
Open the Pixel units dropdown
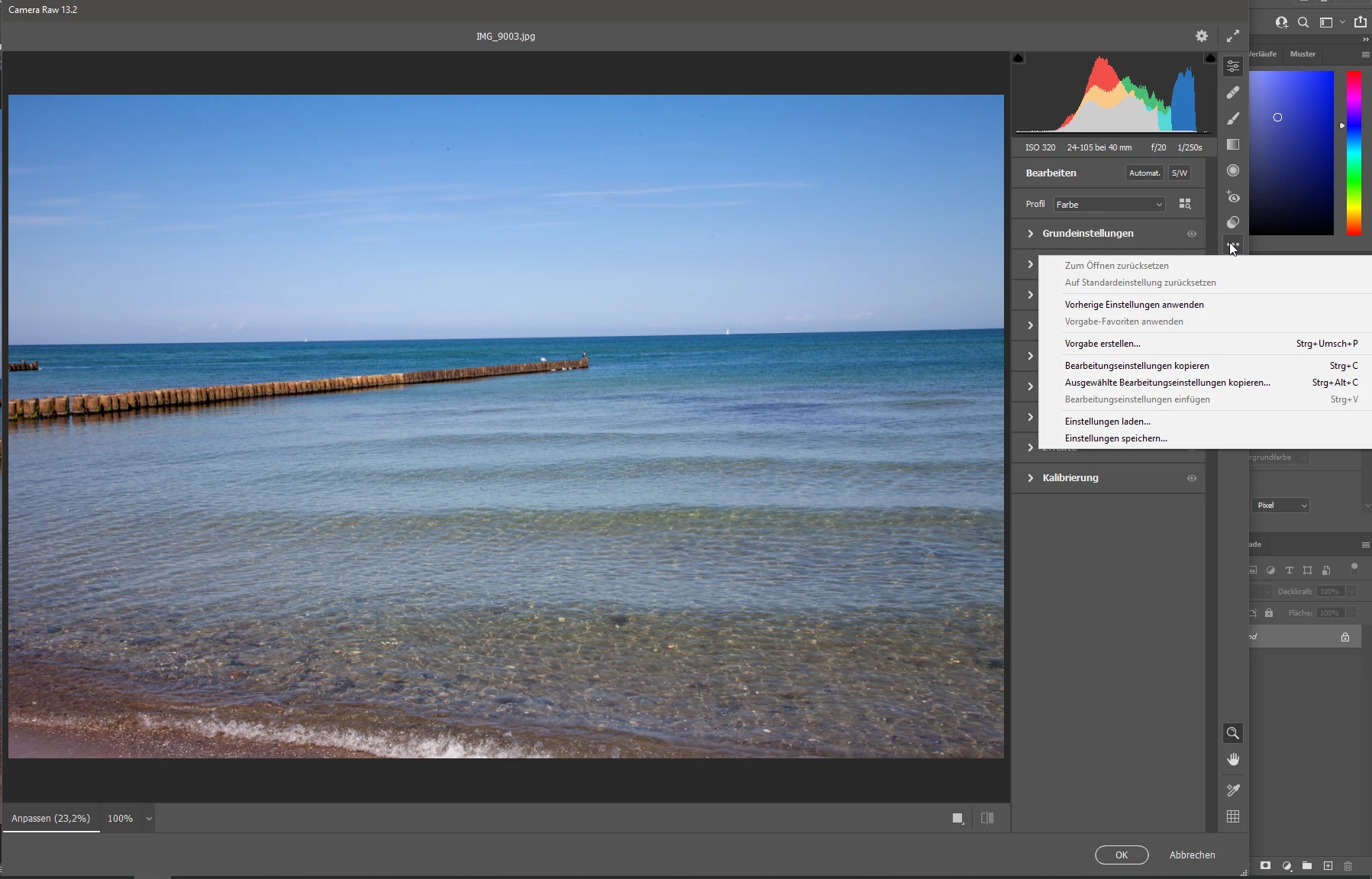click(1280, 505)
